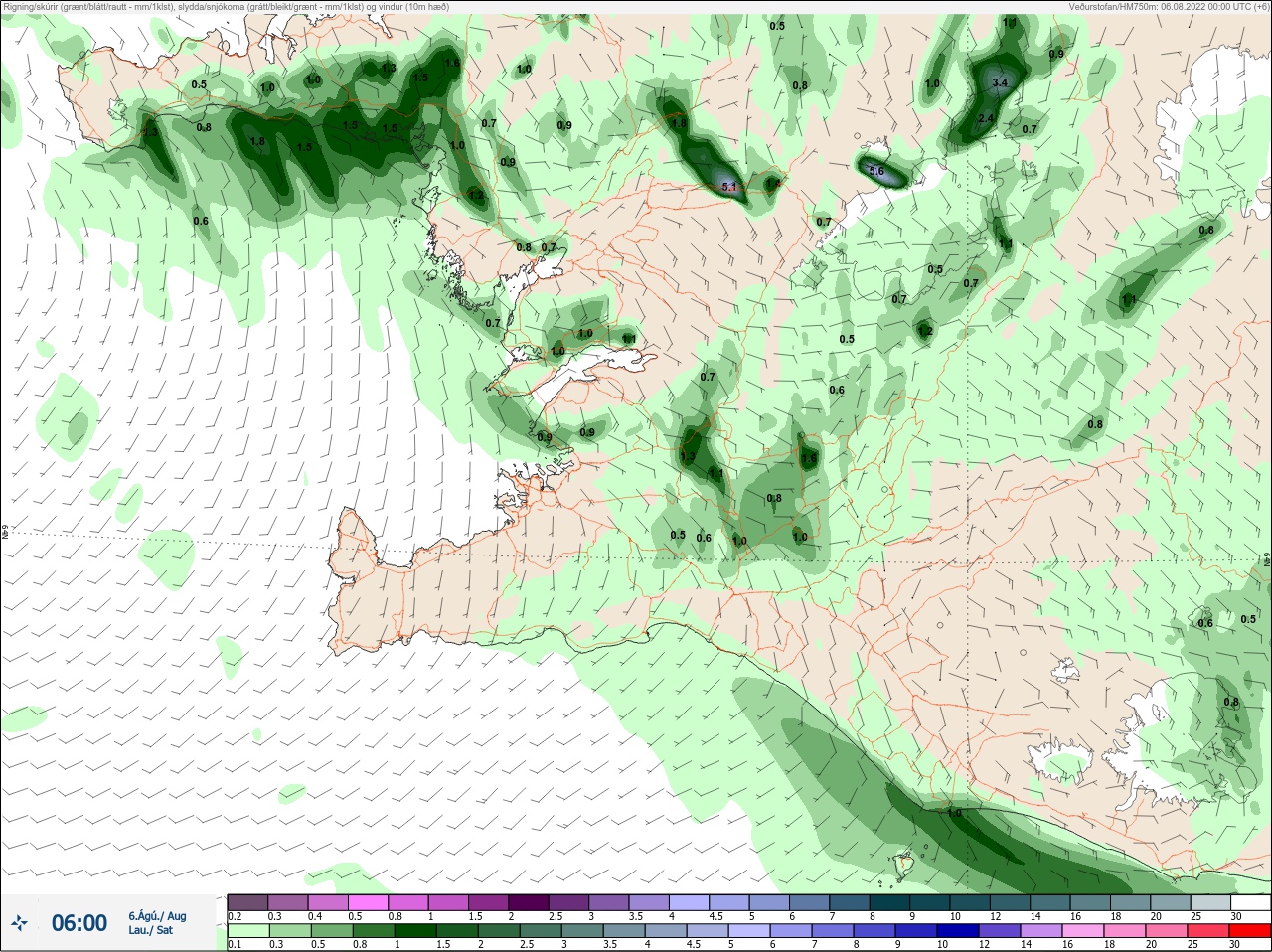This screenshot has width=1272, height=952.
Task: Click the Rigning/skúrir map title text
Action: tap(226, 6)
